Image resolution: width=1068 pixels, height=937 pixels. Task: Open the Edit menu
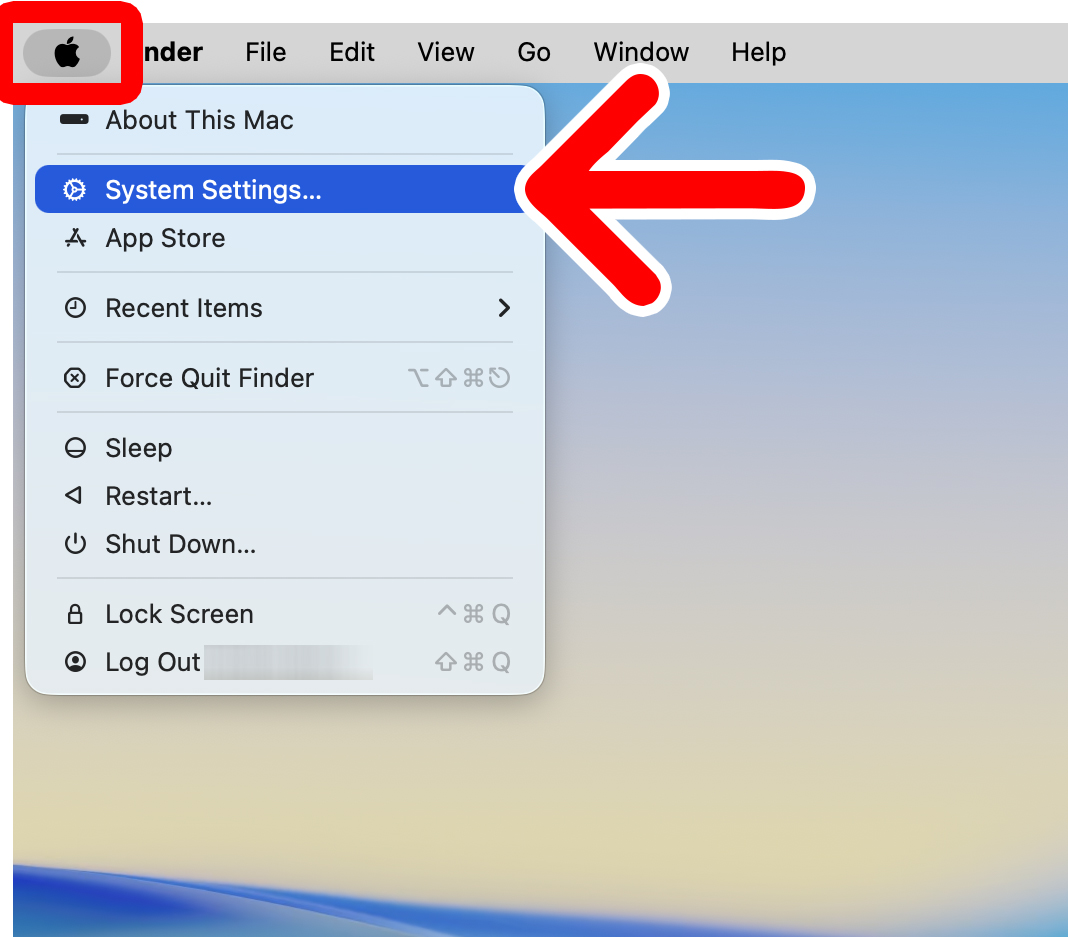tap(352, 52)
